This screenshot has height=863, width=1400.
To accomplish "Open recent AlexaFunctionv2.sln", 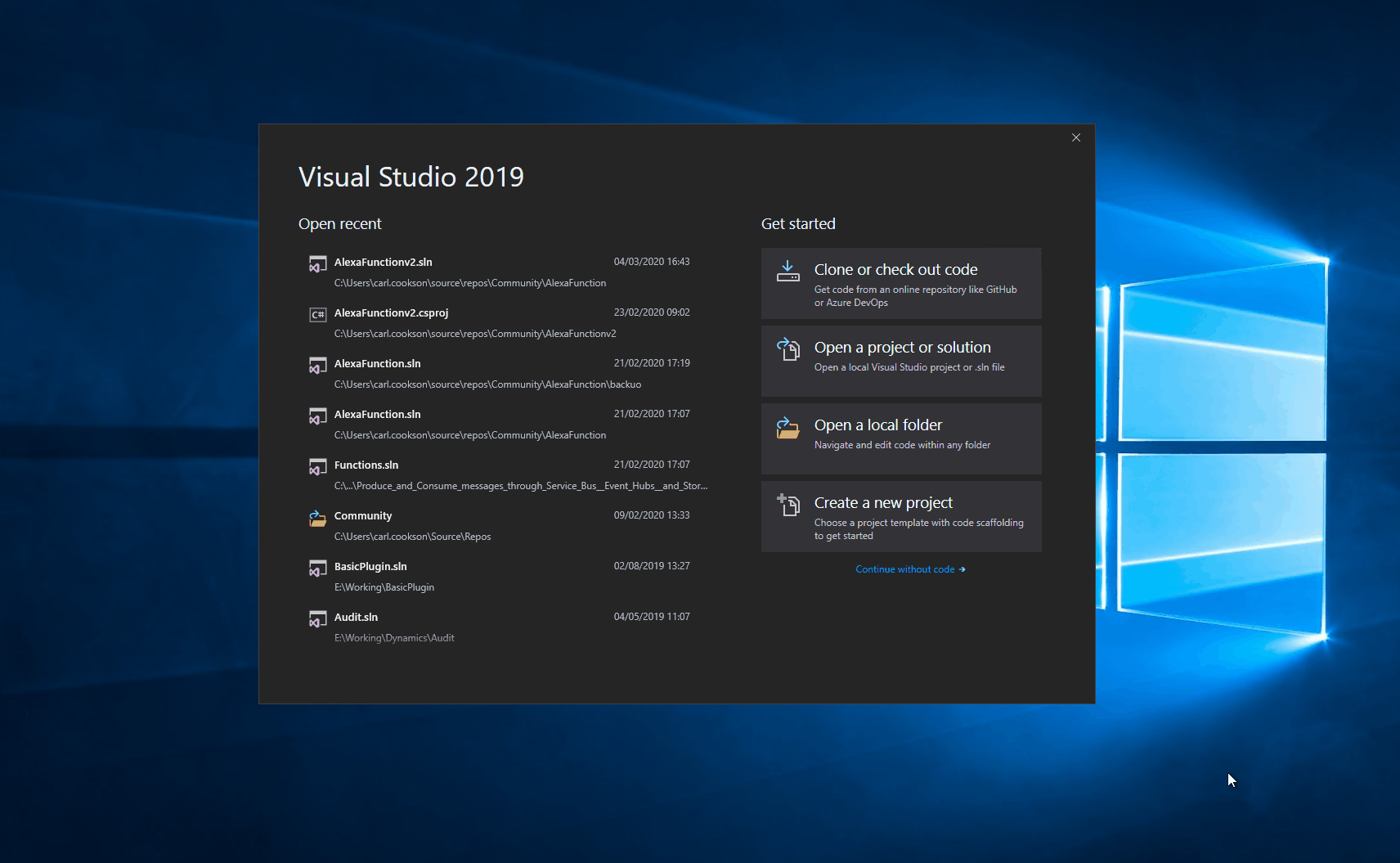I will pyautogui.click(x=505, y=272).
